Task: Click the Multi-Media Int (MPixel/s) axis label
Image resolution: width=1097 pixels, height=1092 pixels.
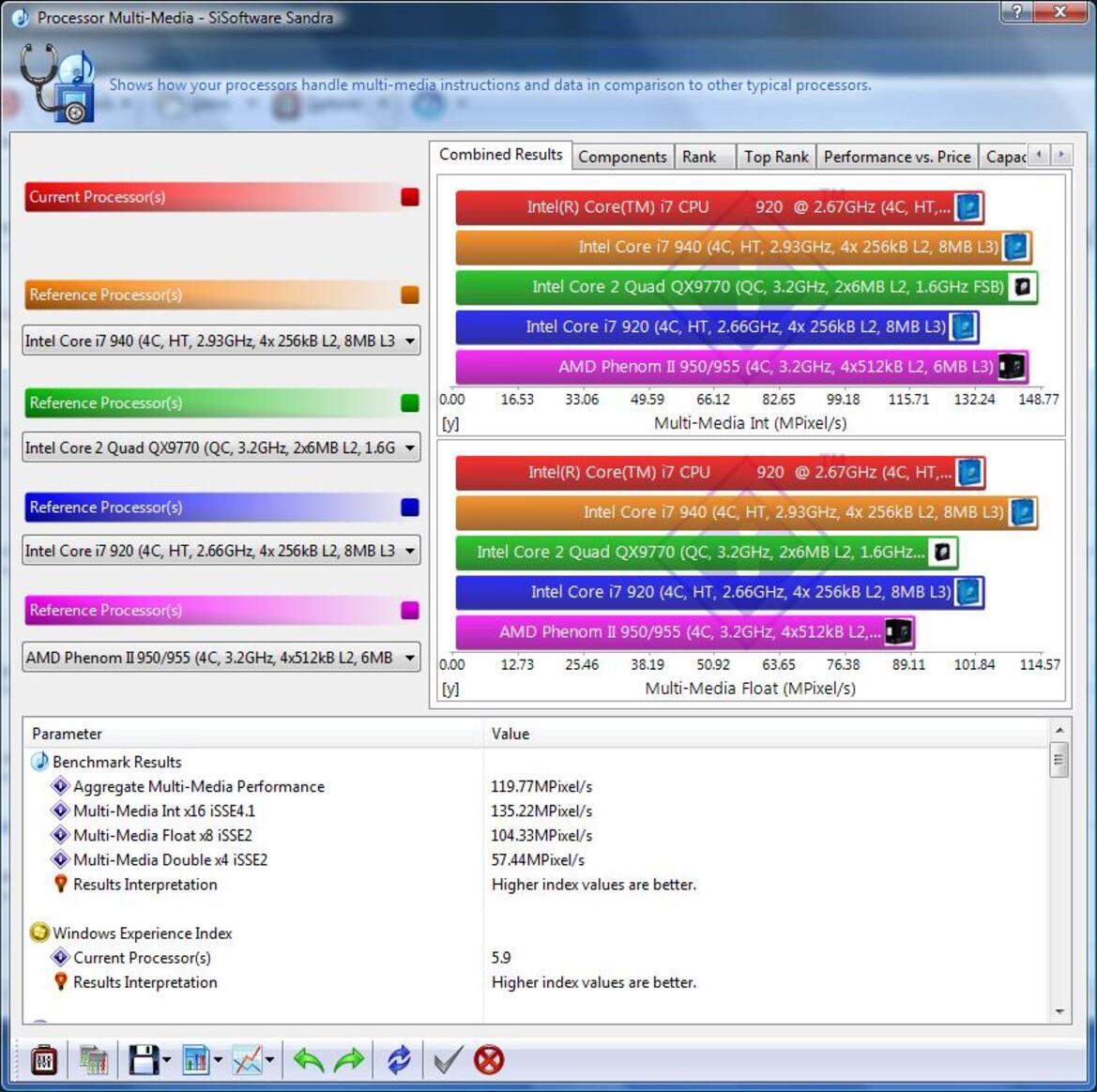Action: pyautogui.click(x=750, y=423)
